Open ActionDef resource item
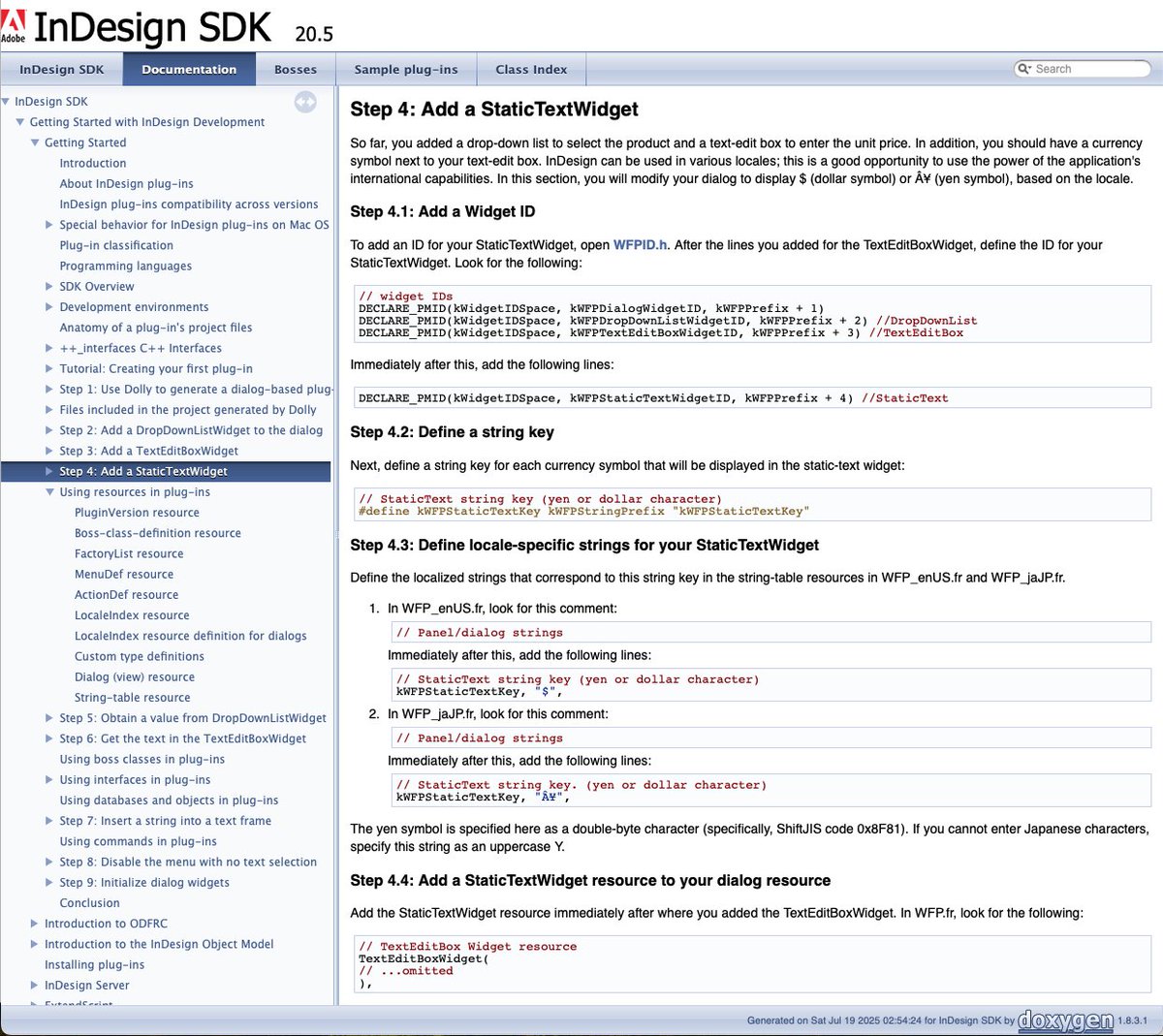The image size is (1163, 1036). click(127, 595)
